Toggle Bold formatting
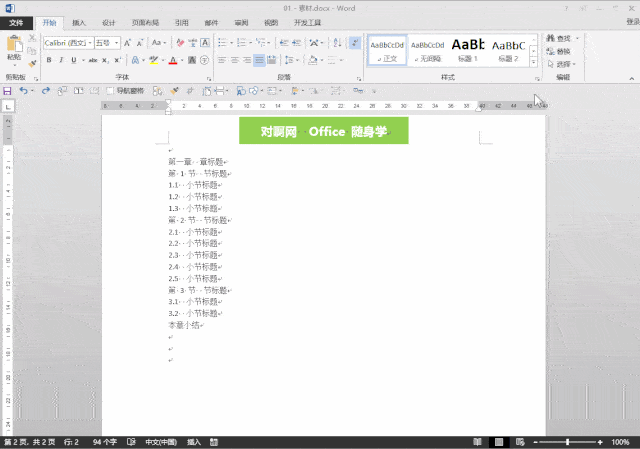Viewport: 640px width, 449px height. point(49,60)
